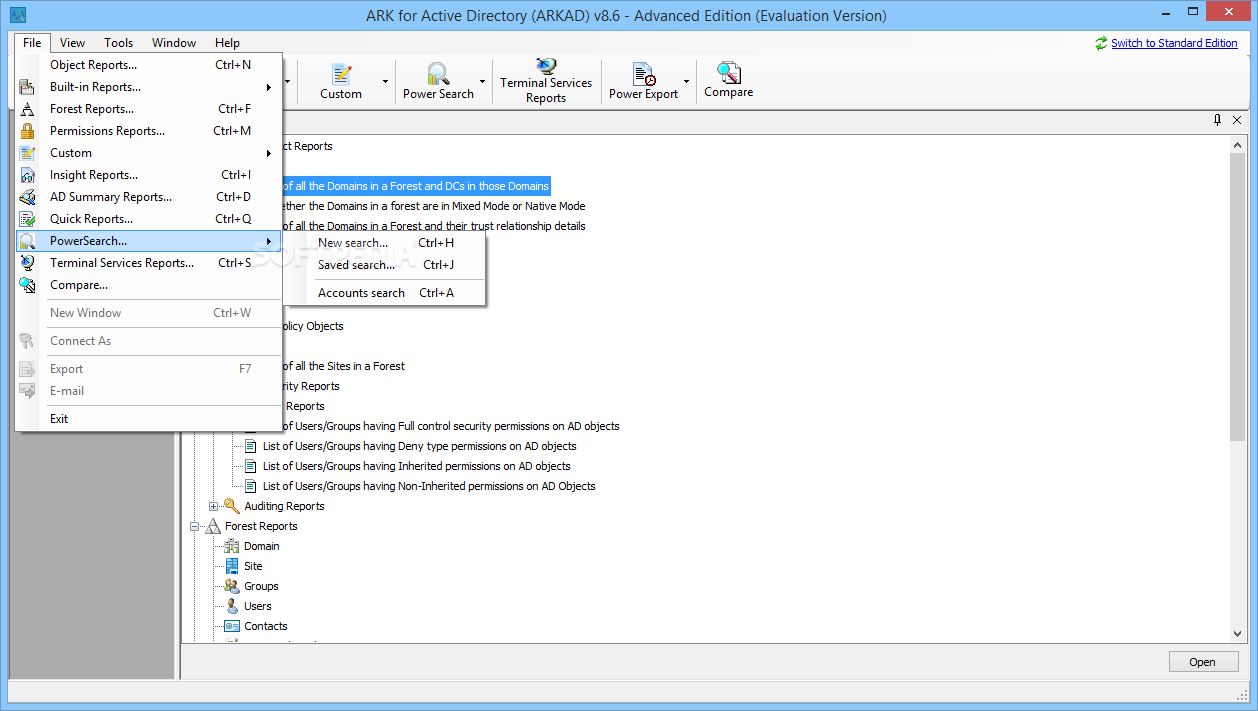Open the File menu
Screen dimensions: 1258x711
32,43
